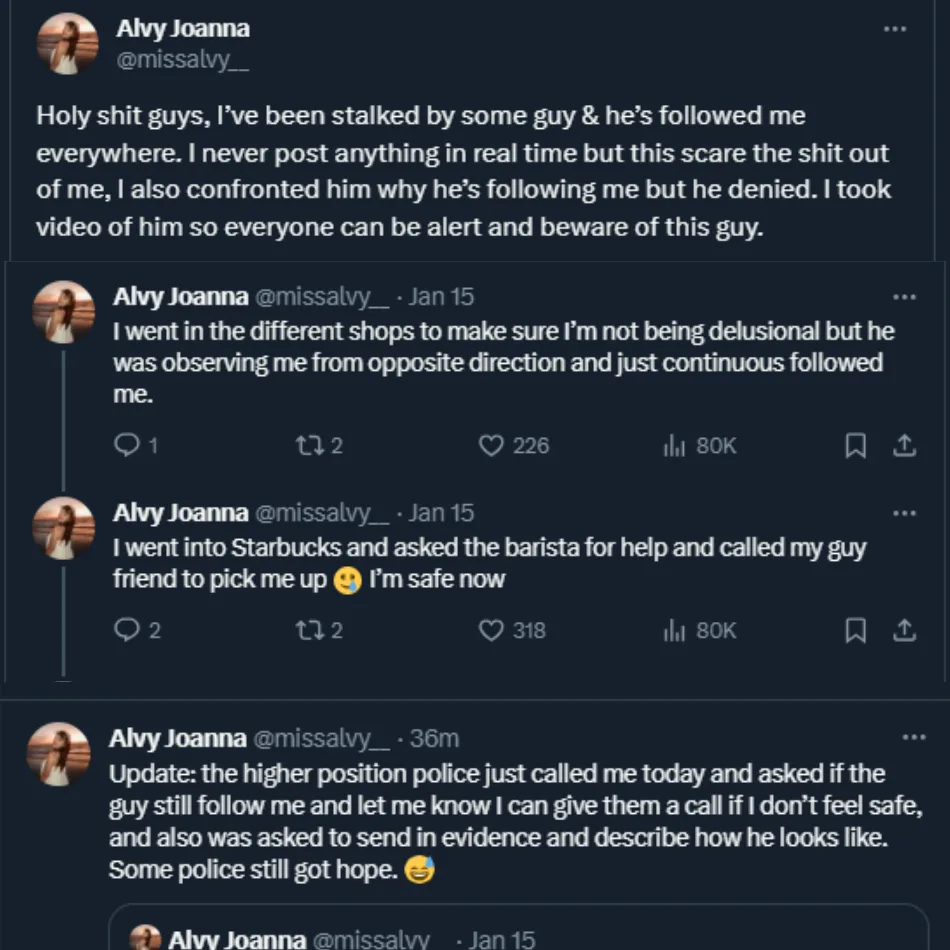Image resolution: width=950 pixels, height=950 pixels.
Task: Open more options on the Starbucks reply
Action: (x=904, y=513)
